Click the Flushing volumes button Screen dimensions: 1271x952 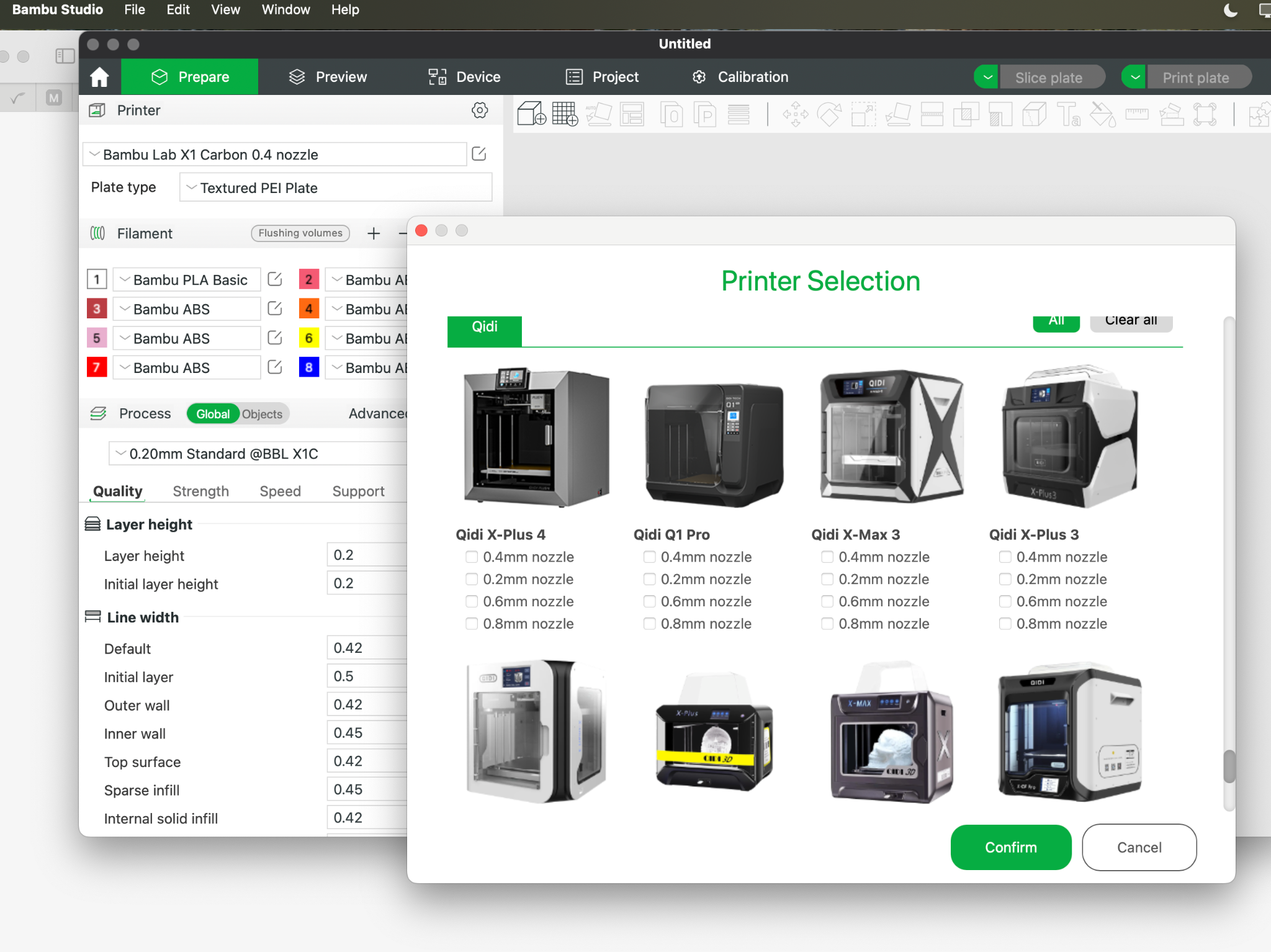pos(300,233)
